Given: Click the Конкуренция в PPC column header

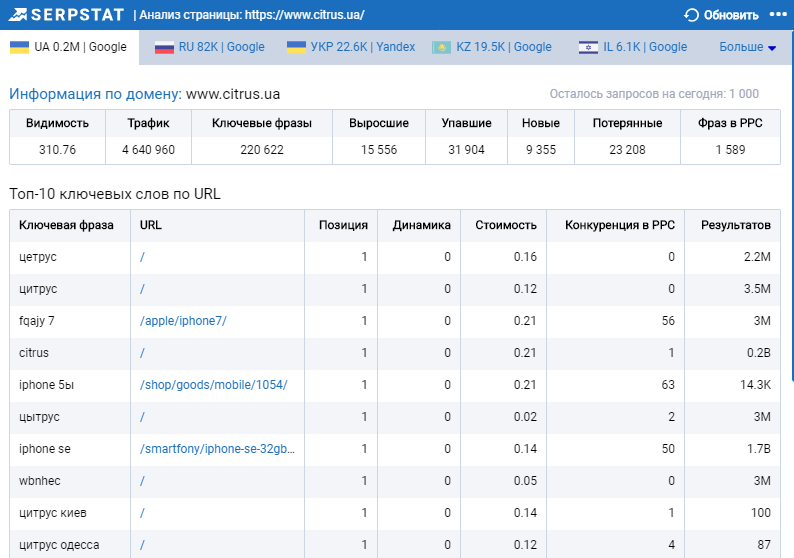Looking at the screenshot, I should pos(620,225).
